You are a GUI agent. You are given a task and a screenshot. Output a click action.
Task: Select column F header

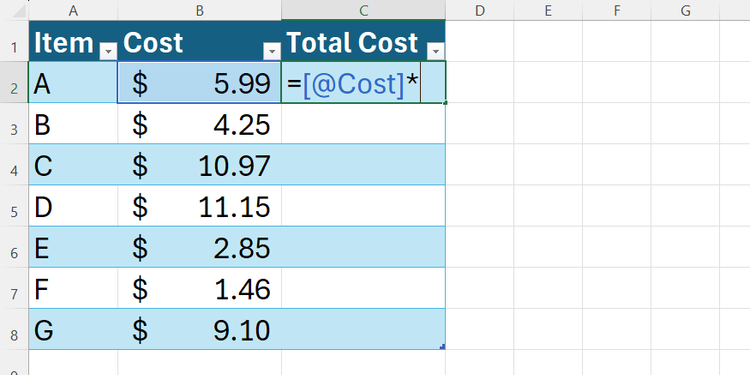coord(617,10)
